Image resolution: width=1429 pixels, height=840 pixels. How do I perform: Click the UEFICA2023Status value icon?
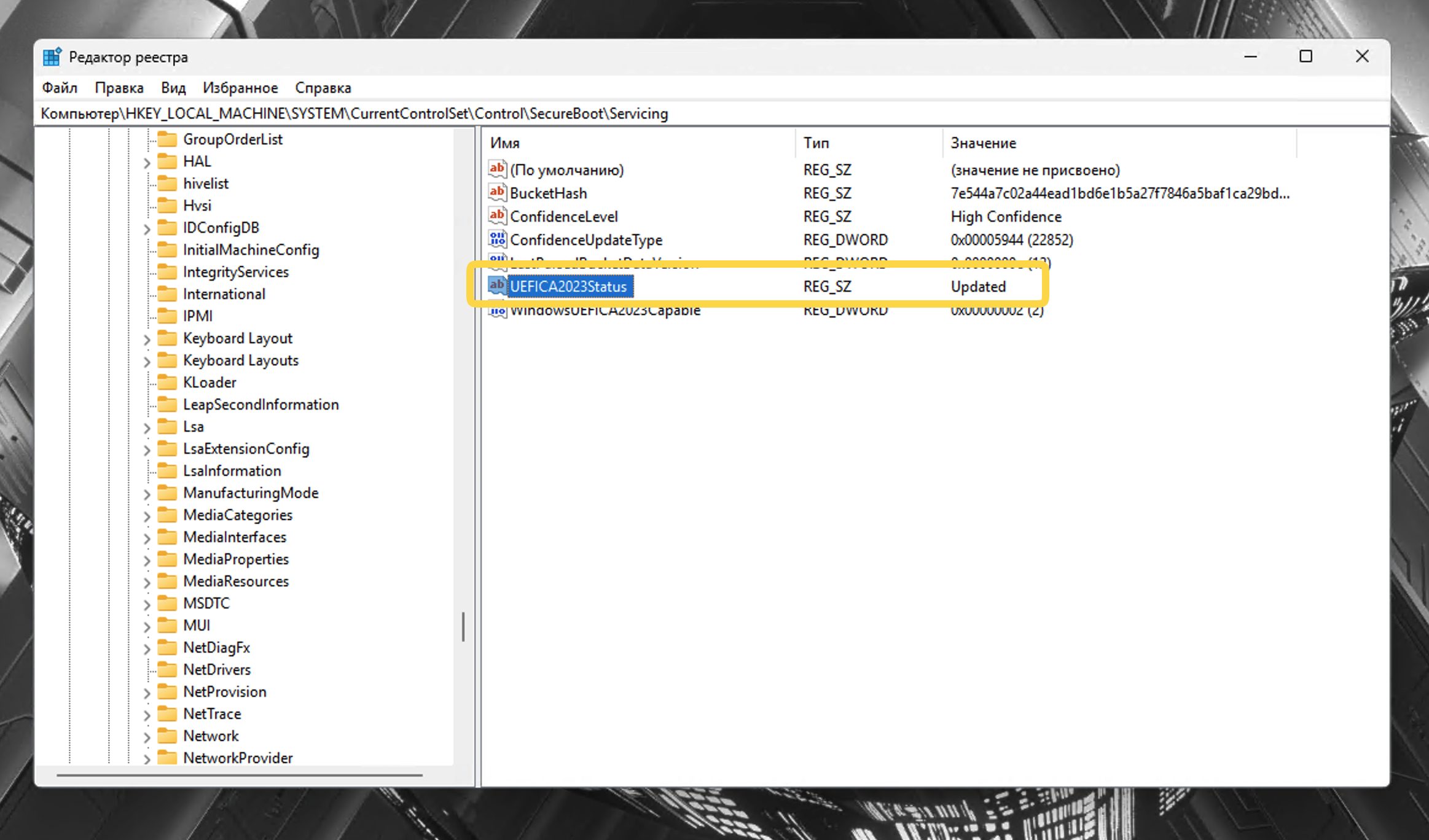(497, 286)
